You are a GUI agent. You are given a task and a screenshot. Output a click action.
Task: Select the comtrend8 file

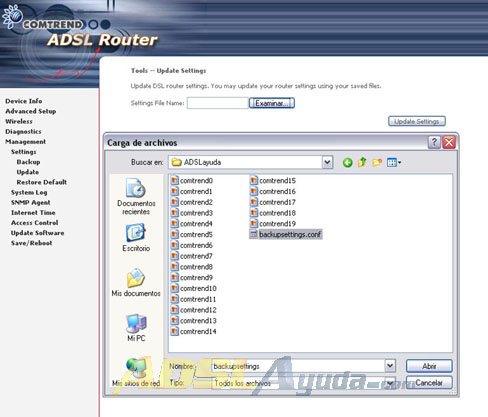pyautogui.click(x=192, y=267)
